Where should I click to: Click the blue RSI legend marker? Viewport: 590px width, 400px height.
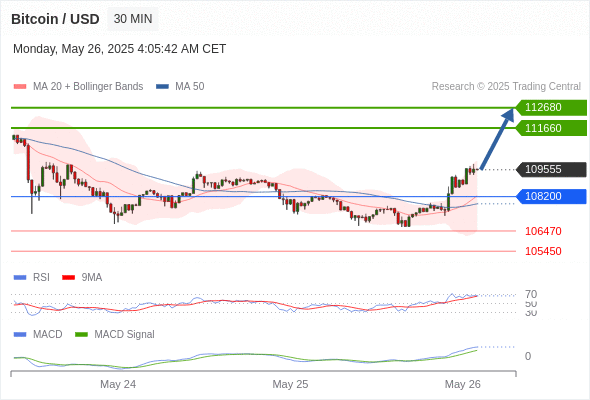click(20, 278)
